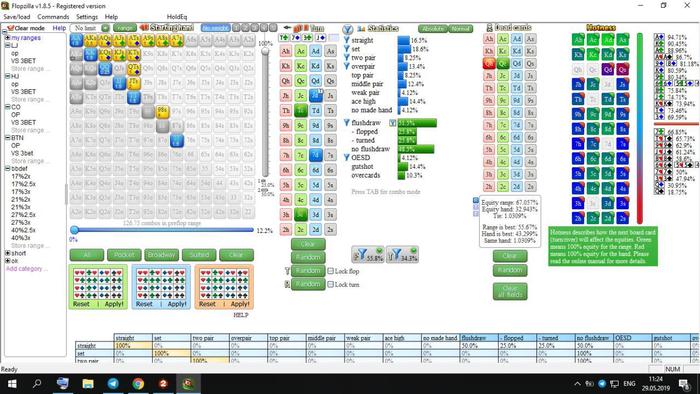The width and height of the screenshot is (700, 394).
Task: Expand the ok category
Action: (7, 261)
